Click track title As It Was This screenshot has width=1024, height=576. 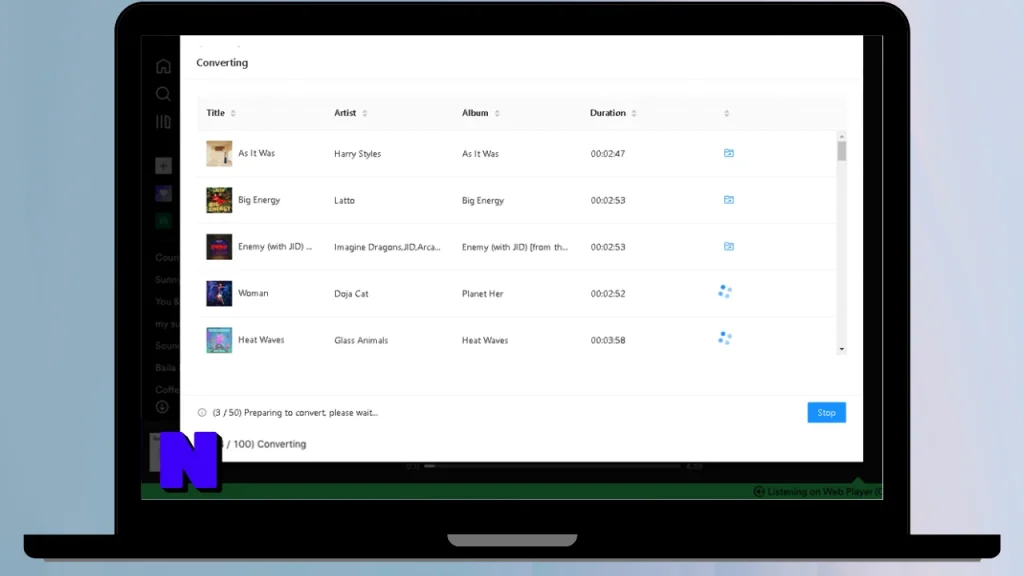(x=257, y=153)
